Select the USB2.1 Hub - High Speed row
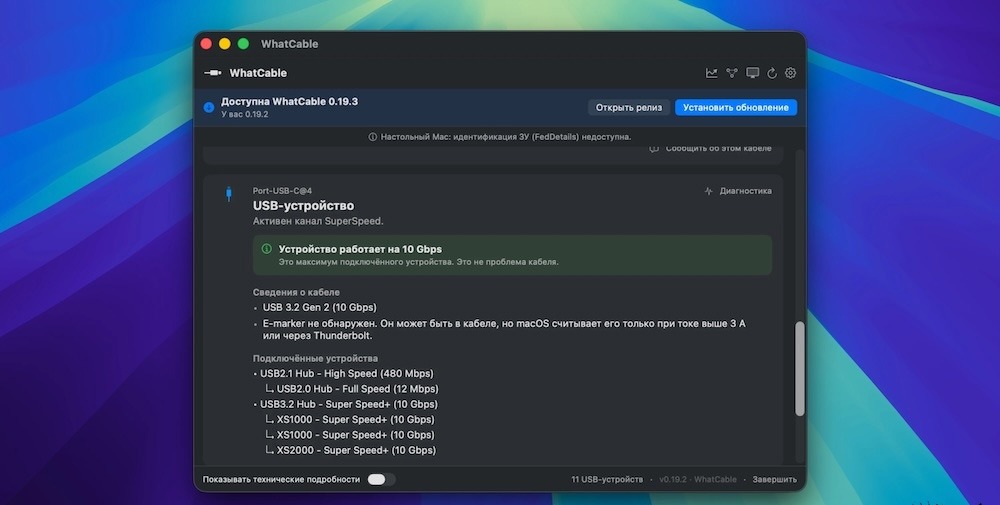The width and height of the screenshot is (1000, 505). click(x=346, y=374)
